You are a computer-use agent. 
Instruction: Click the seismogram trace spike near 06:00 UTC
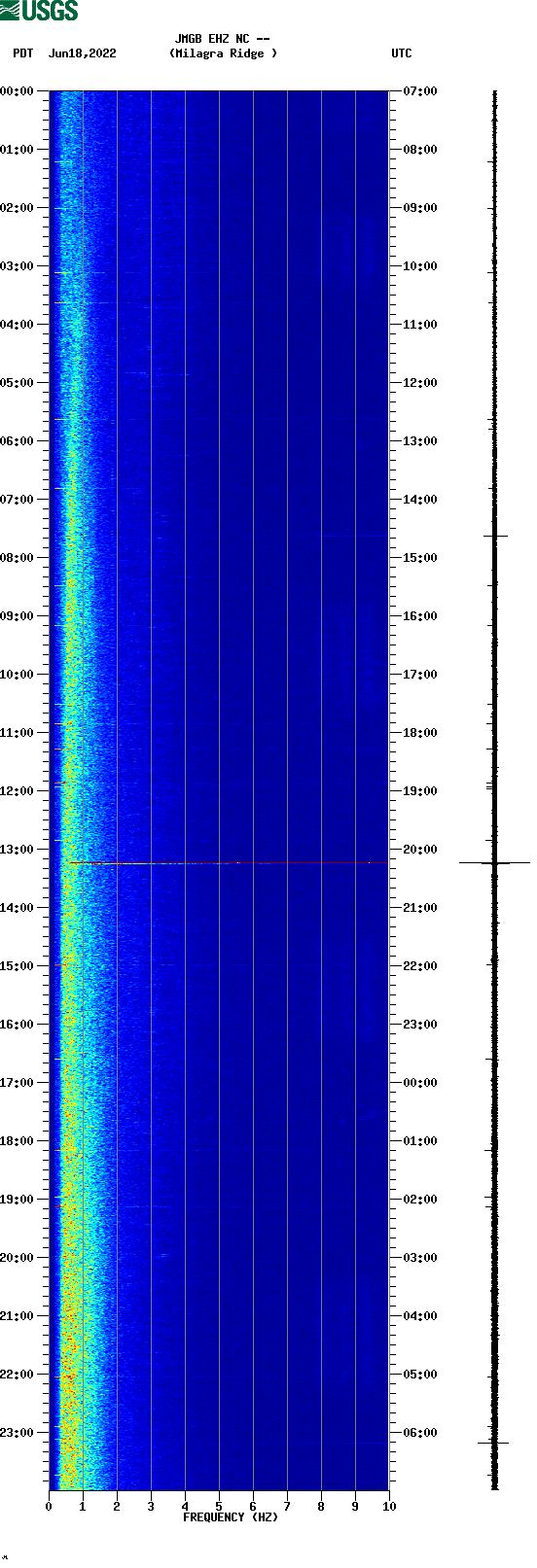(x=493, y=1443)
